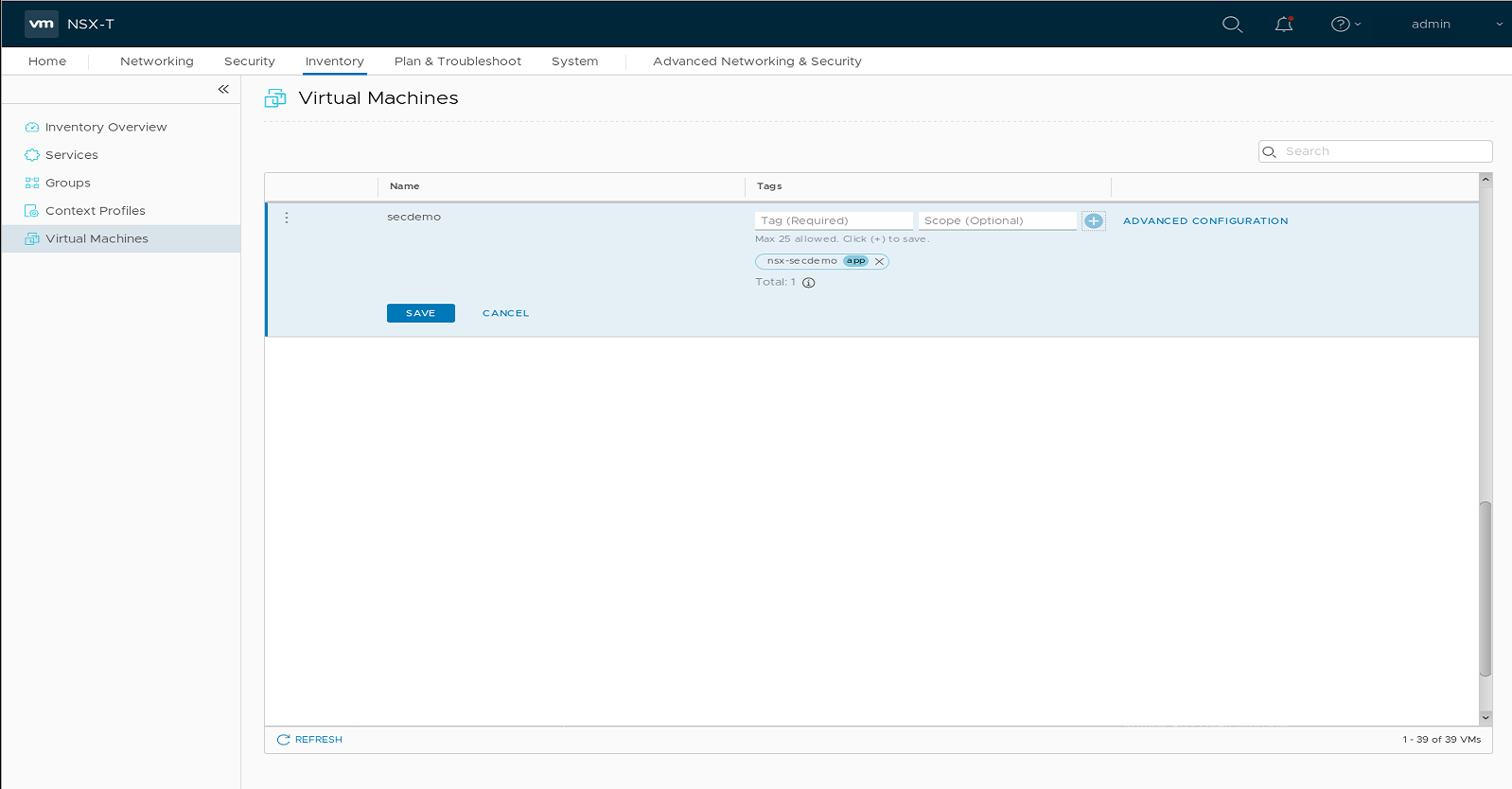Open the global search magnifier icon

coord(1232,25)
